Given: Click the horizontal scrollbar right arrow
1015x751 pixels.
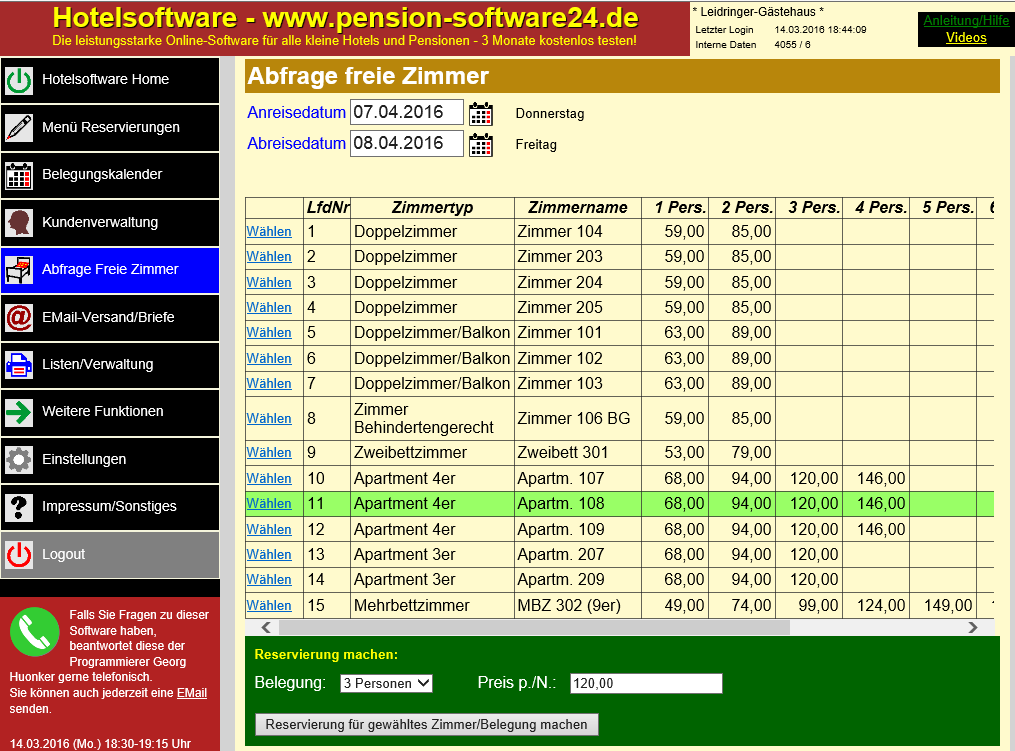Looking at the screenshot, I should click(973, 628).
